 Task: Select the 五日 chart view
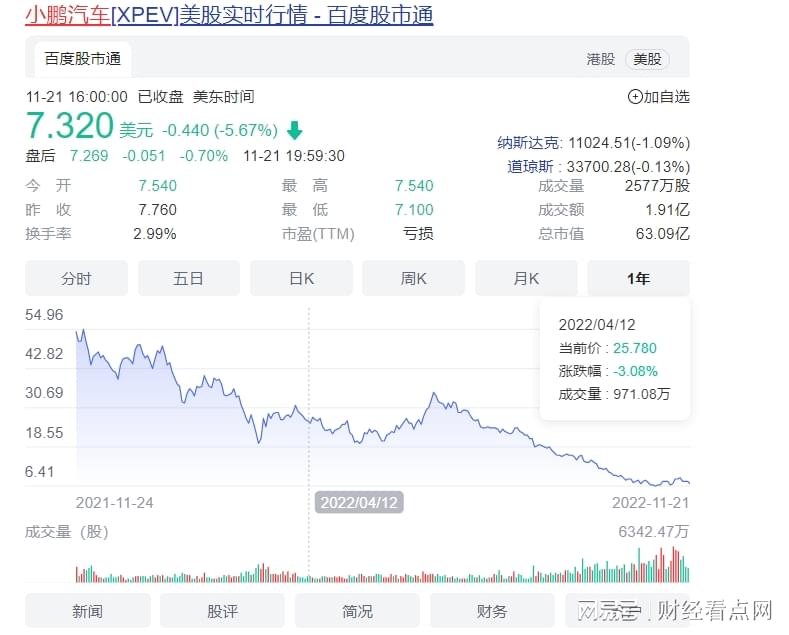coord(189,278)
